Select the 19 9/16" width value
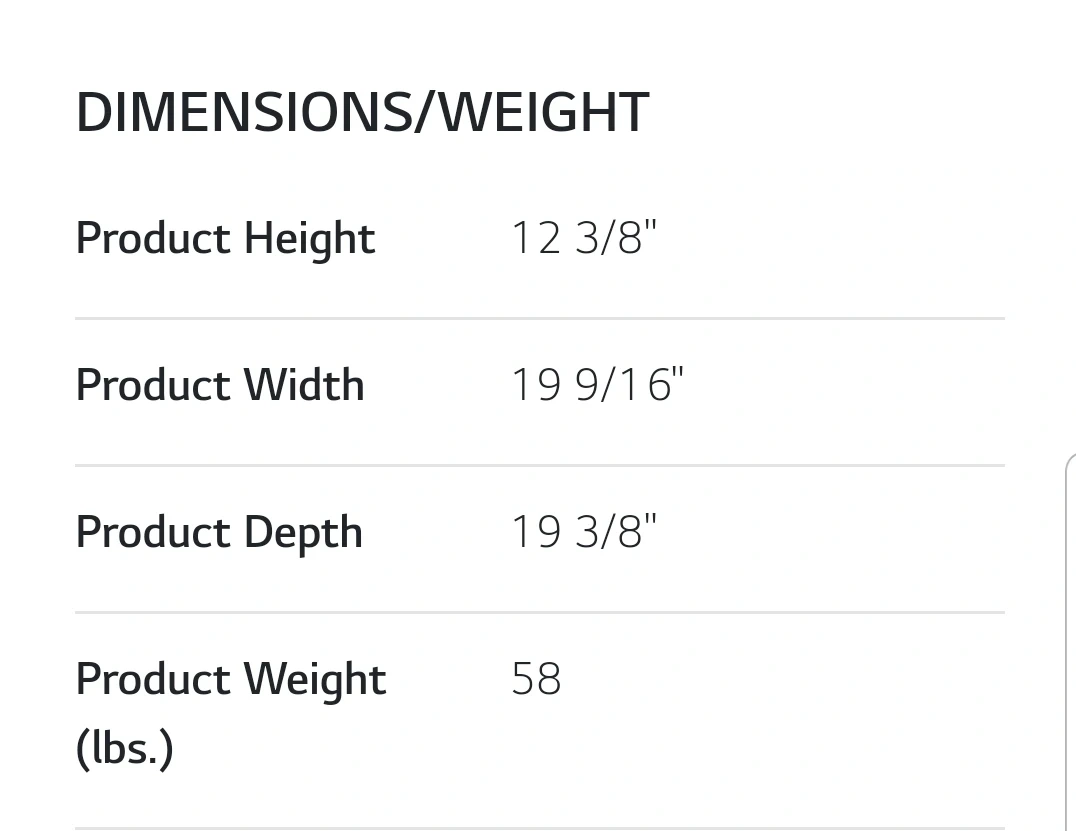Screen dimensions: 1076x831 [x=597, y=386]
